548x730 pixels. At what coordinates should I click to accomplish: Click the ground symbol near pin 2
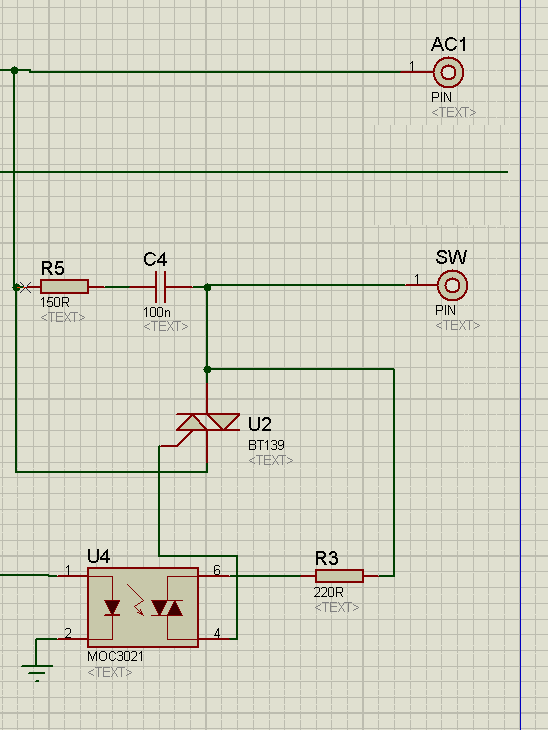37,672
